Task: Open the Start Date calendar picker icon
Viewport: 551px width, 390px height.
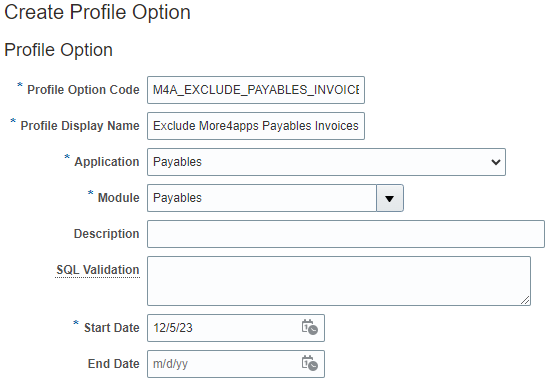Action: (x=310, y=327)
